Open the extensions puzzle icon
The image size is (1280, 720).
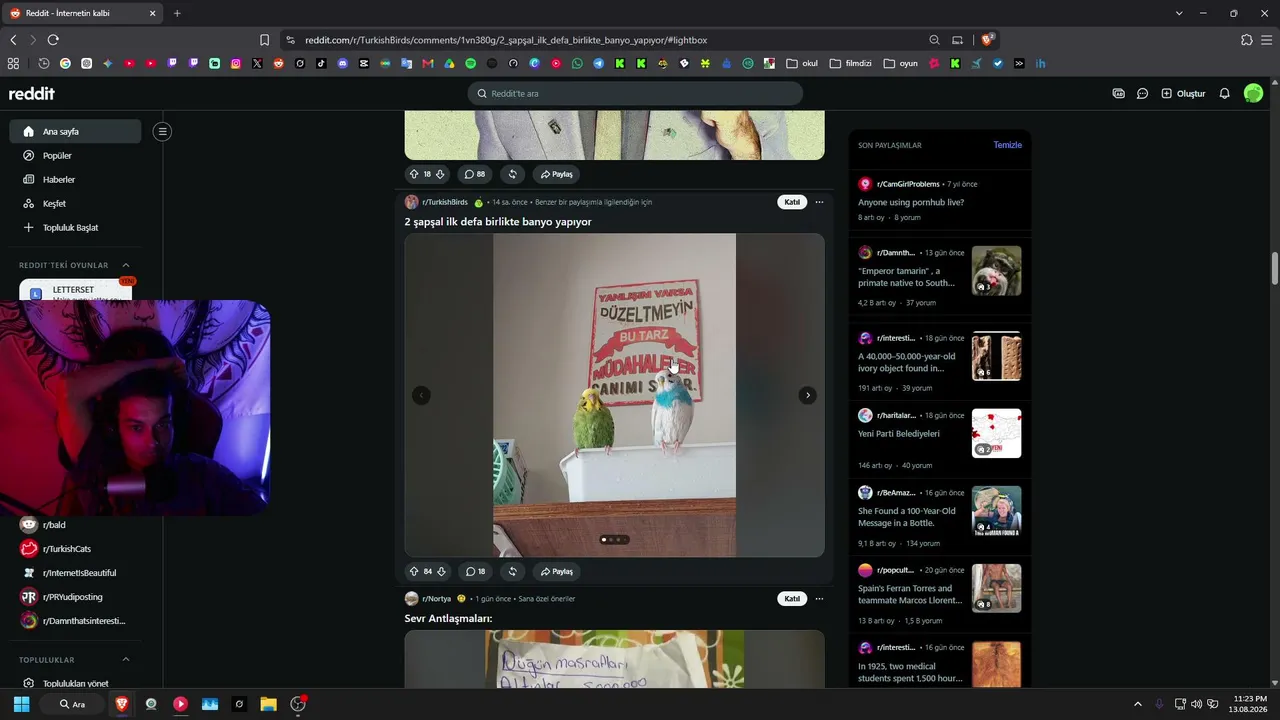coord(1246,40)
